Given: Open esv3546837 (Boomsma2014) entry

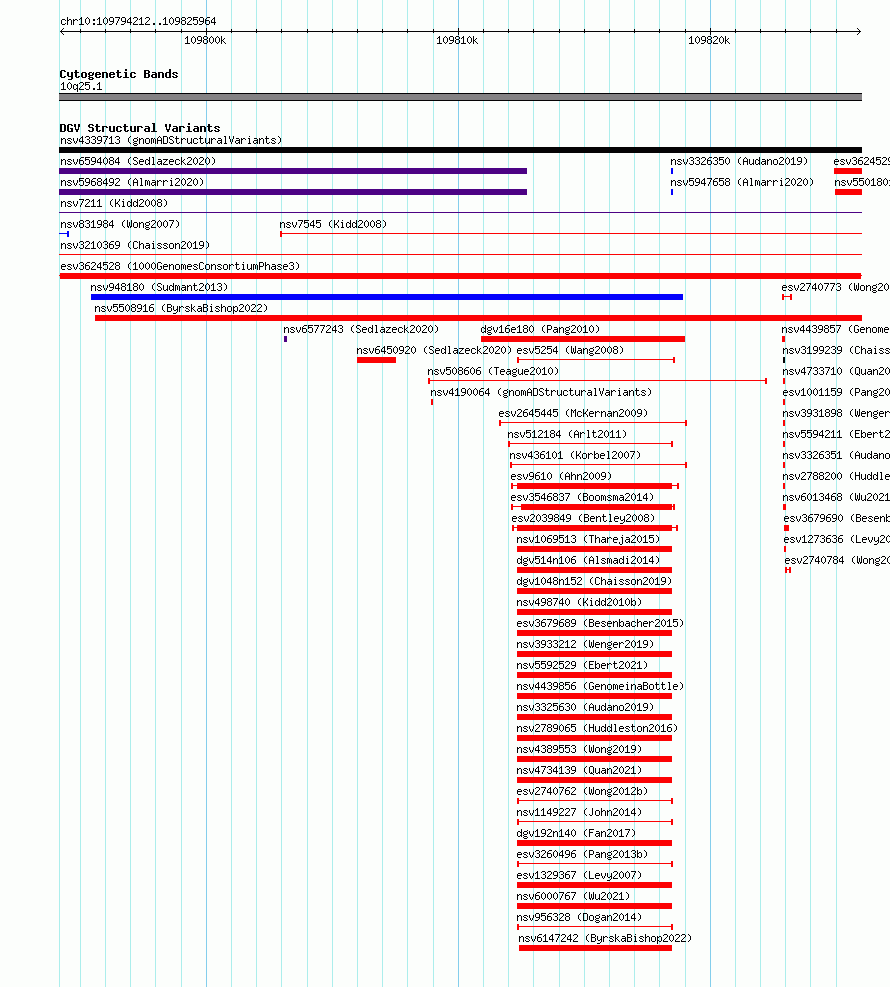Looking at the screenshot, I should click(582, 497).
